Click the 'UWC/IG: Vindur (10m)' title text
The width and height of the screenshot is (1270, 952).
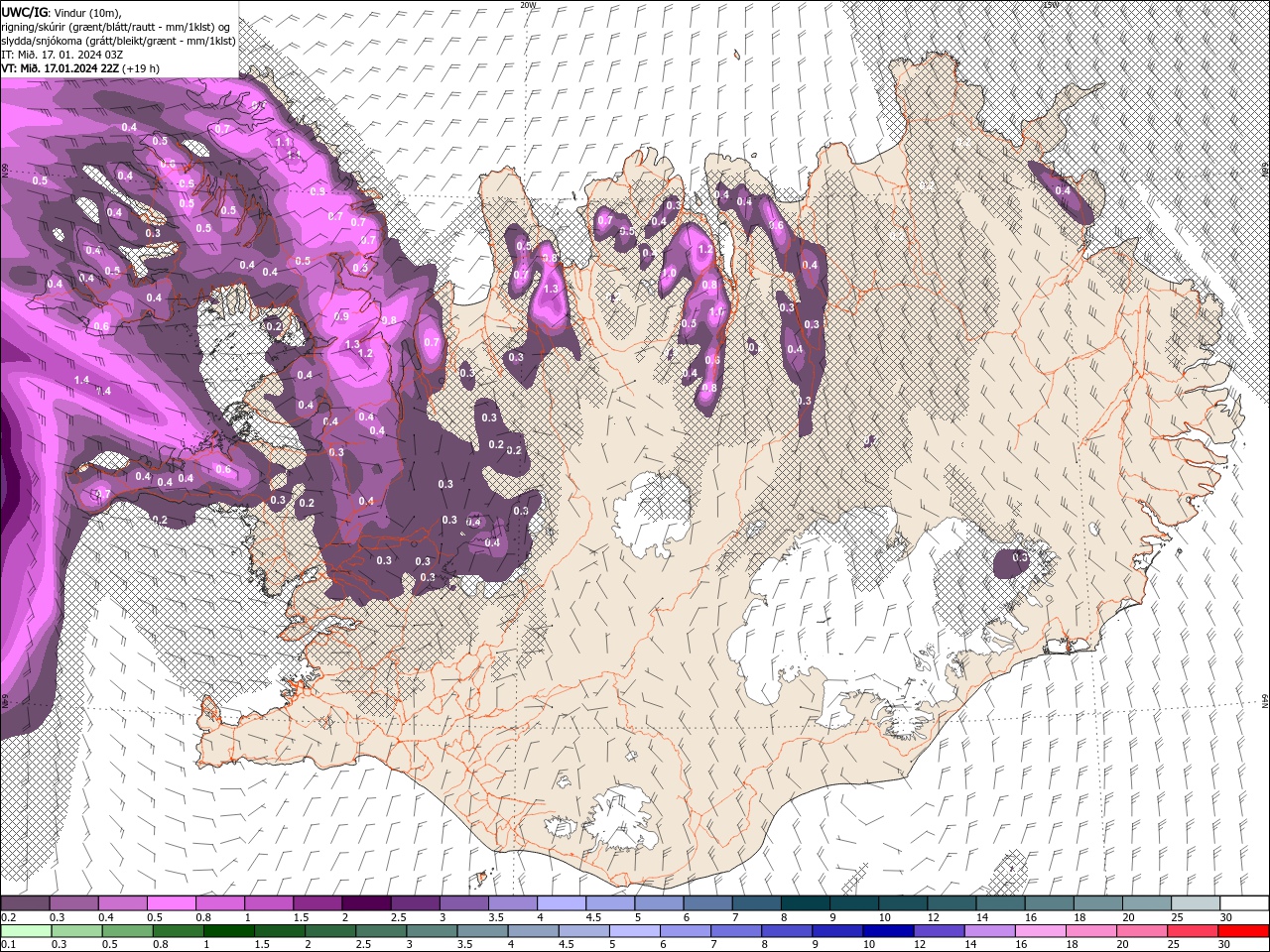pos(62,12)
